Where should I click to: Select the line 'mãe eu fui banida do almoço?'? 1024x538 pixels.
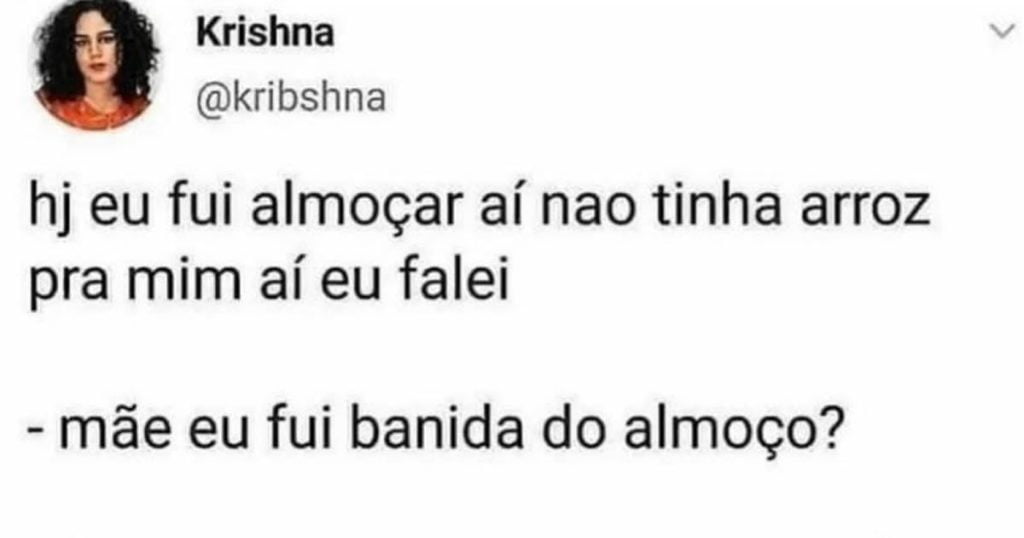pos(434,430)
